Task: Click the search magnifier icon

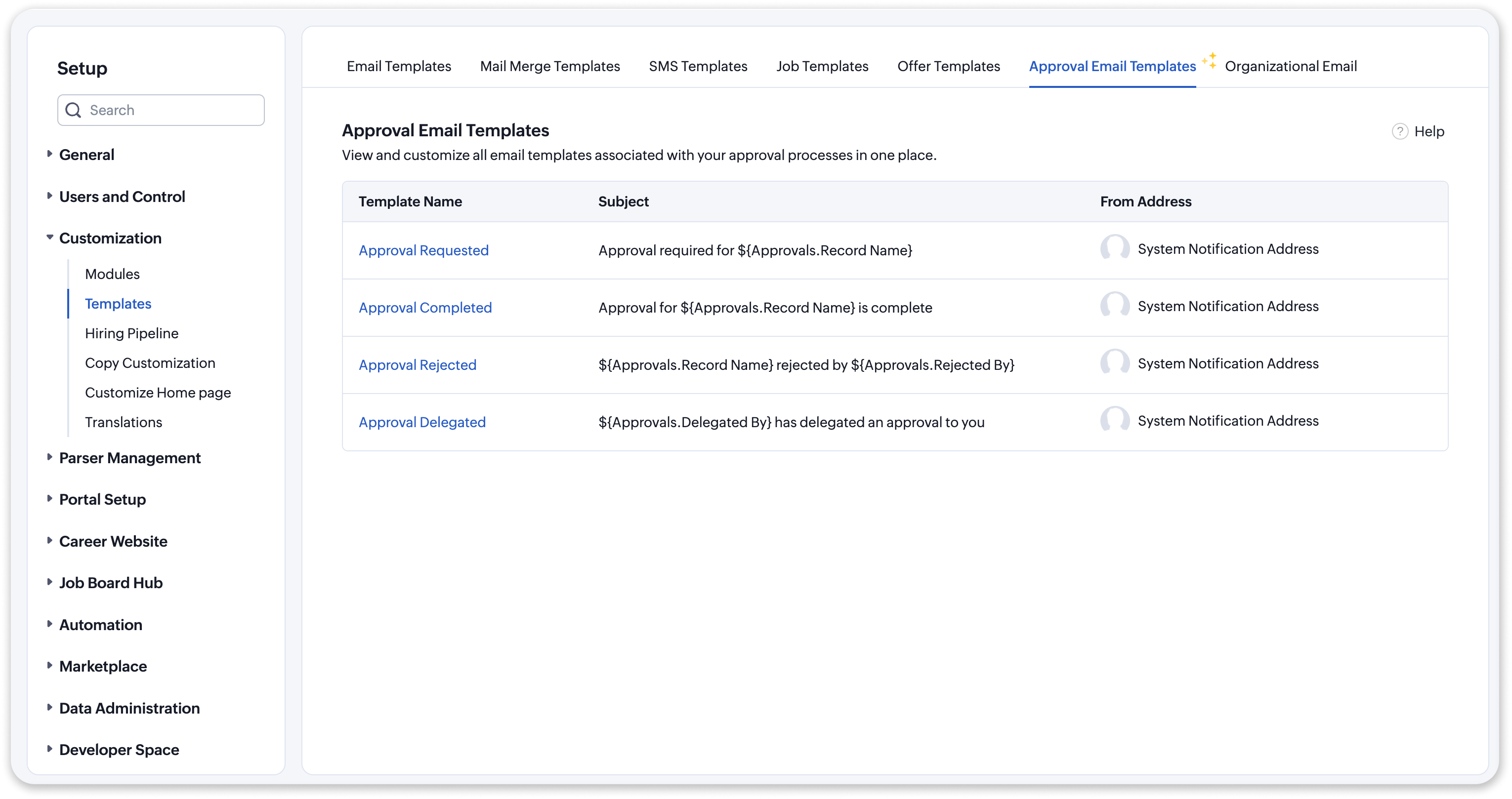Action: (73, 110)
